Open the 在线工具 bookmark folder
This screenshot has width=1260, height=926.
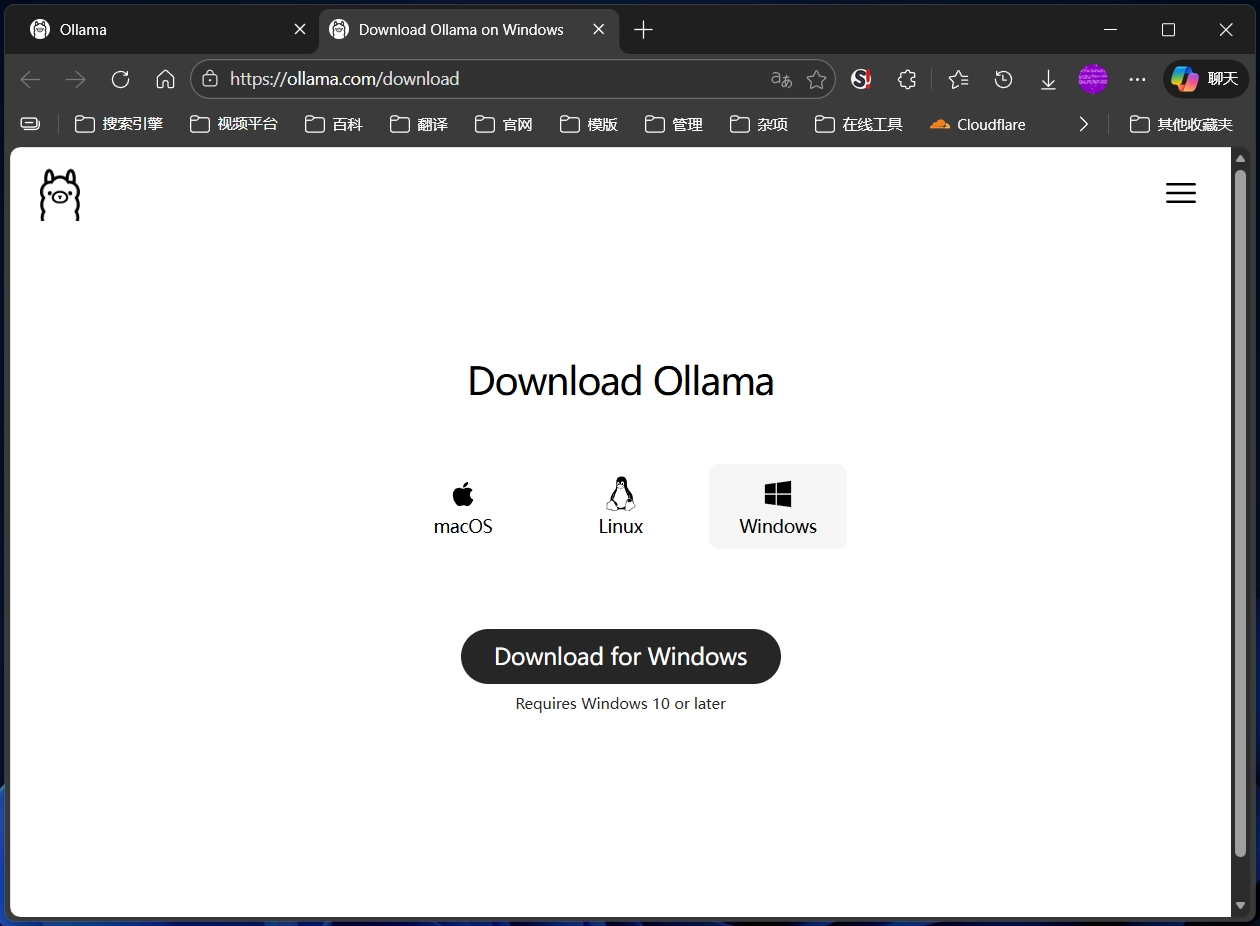point(859,124)
